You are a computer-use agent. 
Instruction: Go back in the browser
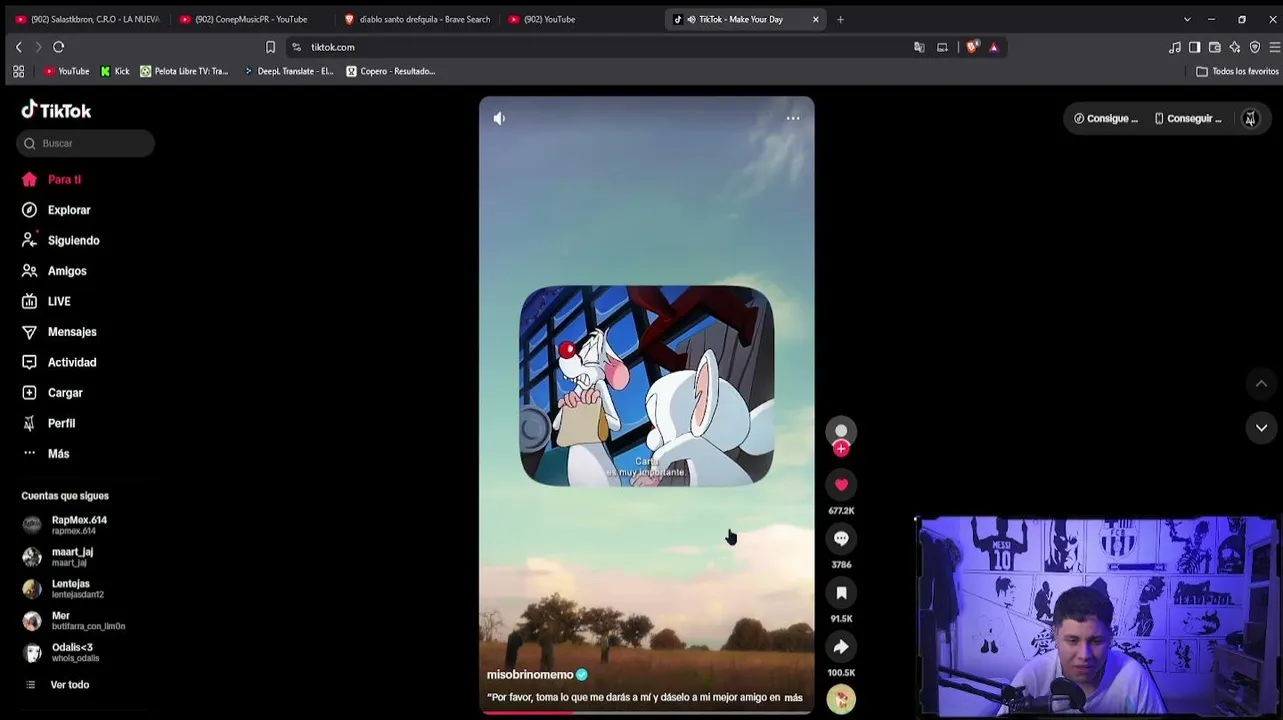pyautogui.click(x=18, y=47)
